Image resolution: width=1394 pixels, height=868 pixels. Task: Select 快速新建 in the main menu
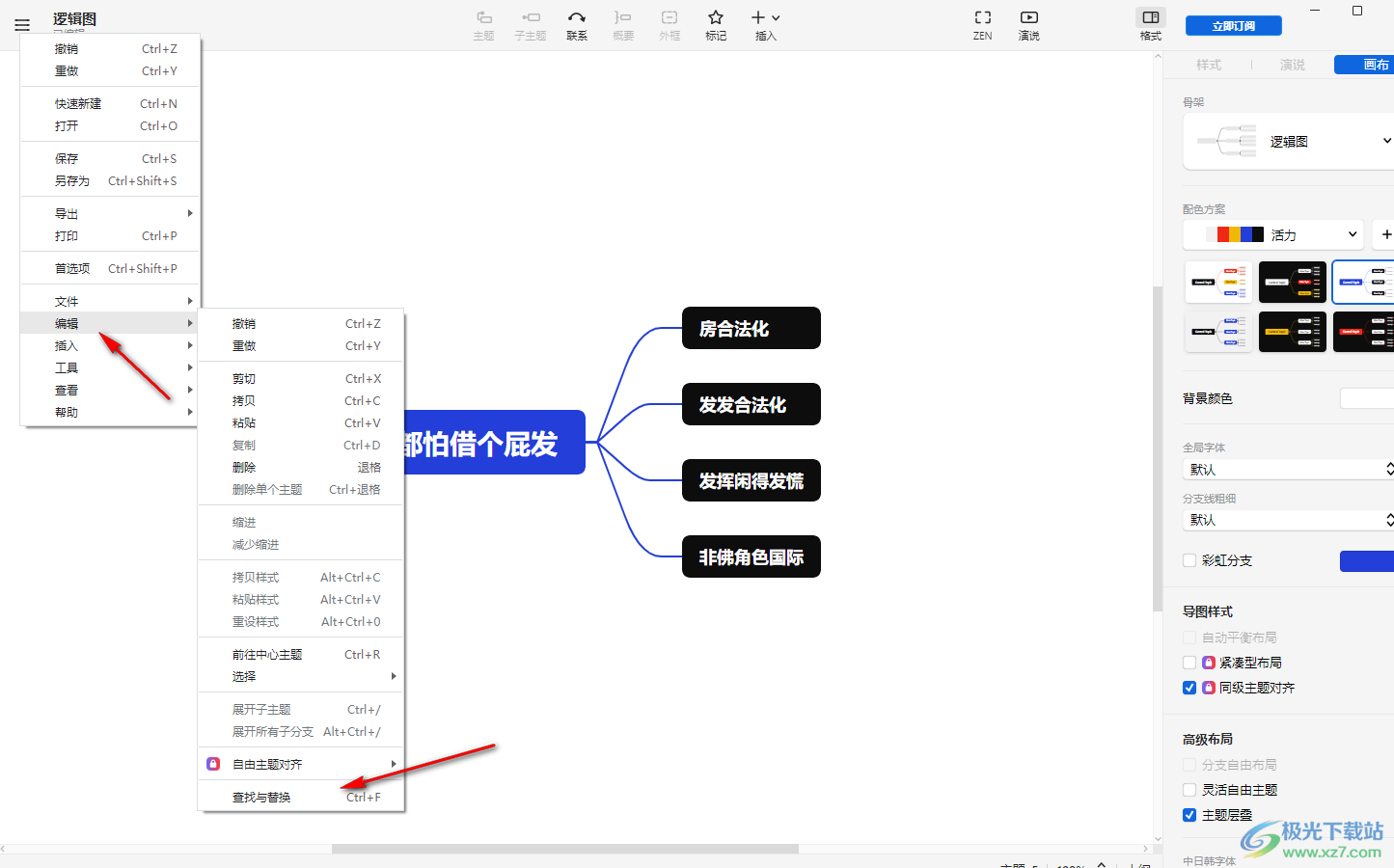(109, 103)
